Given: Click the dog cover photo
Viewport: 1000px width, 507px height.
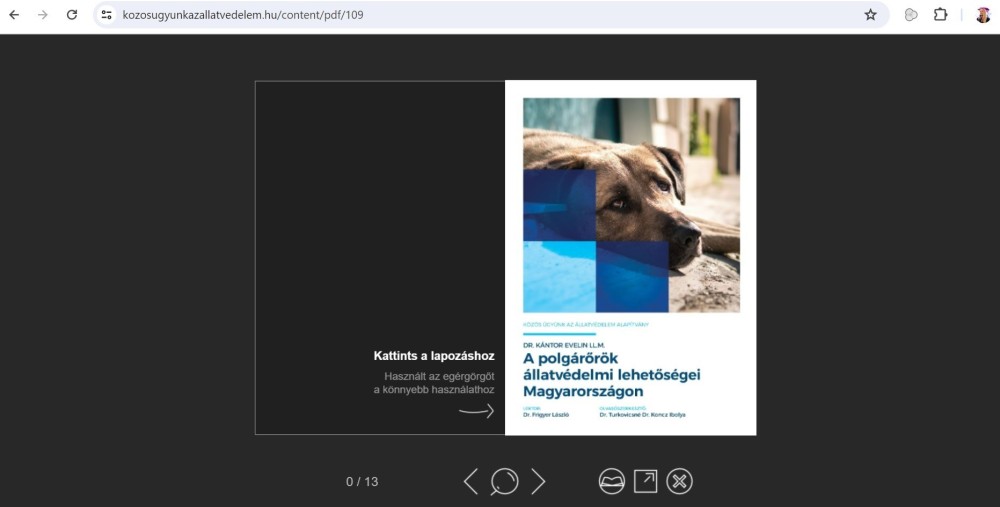Looking at the screenshot, I should [631, 205].
